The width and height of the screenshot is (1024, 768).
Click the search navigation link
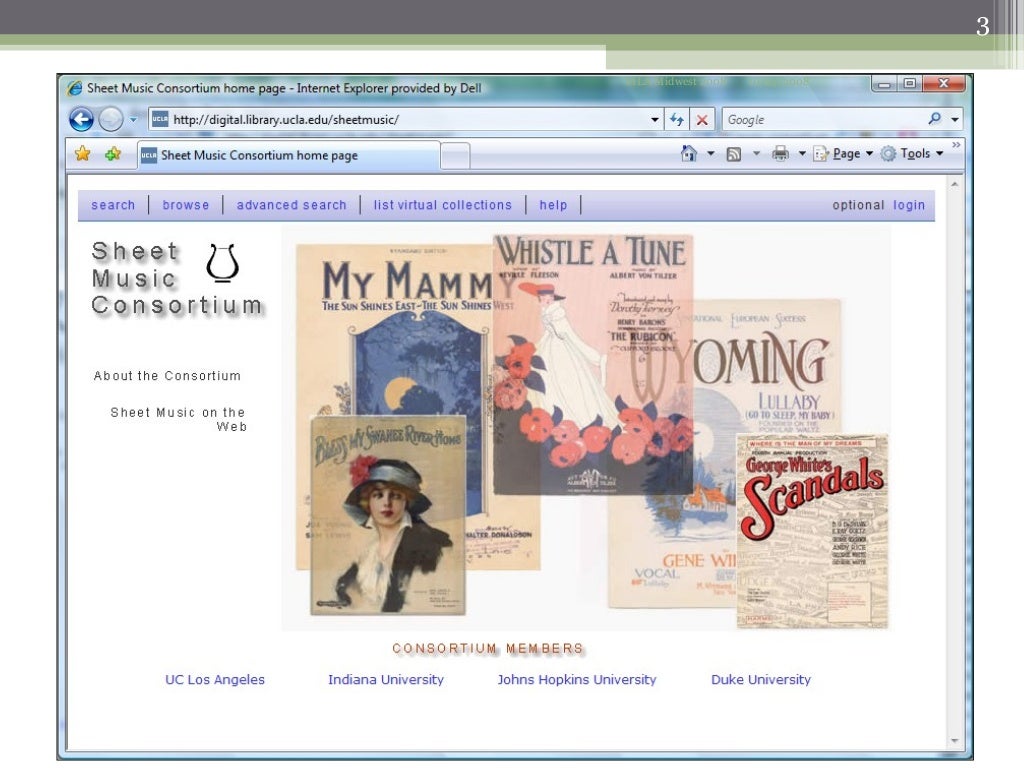click(113, 205)
